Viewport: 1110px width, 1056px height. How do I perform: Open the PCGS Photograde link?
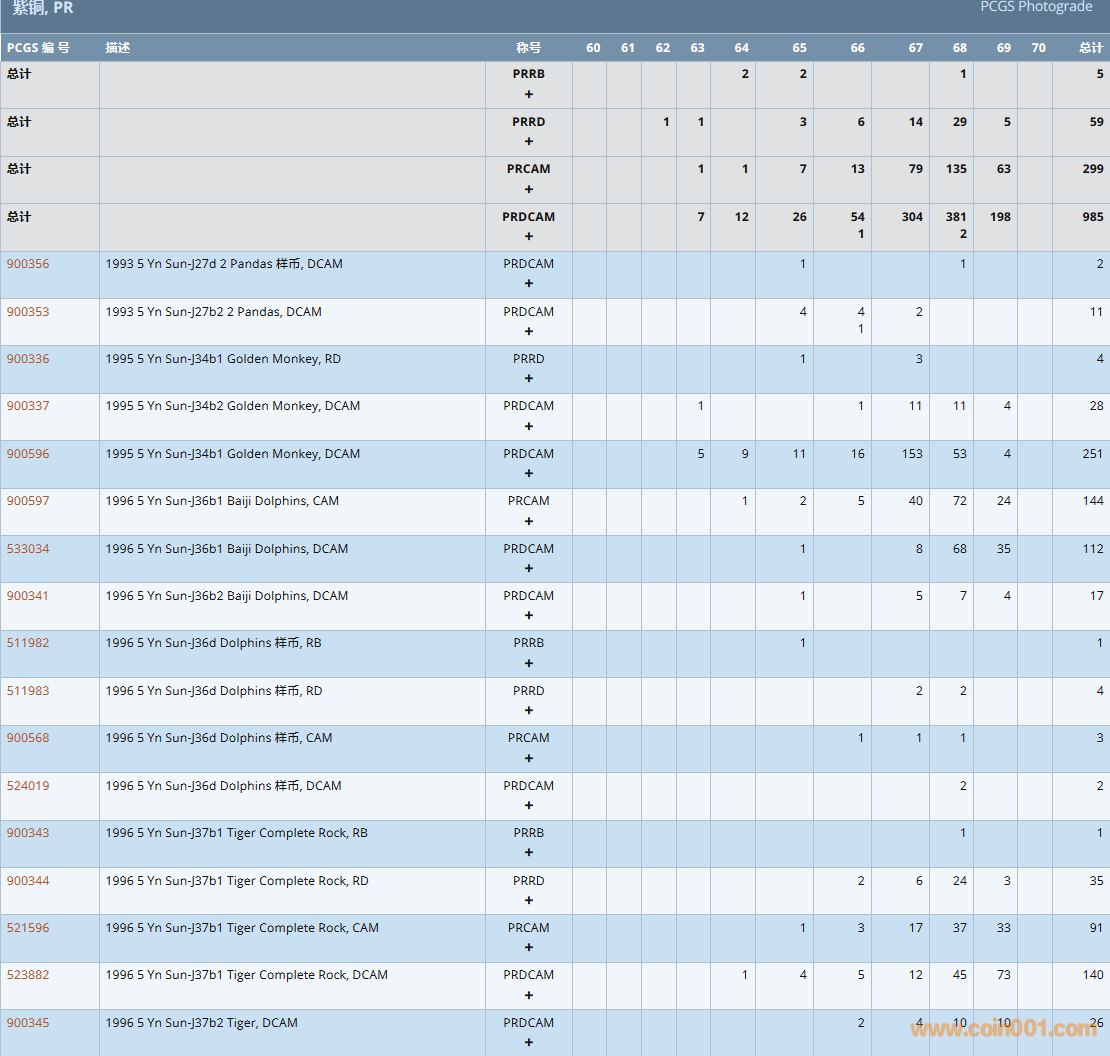tap(1036, 7)
